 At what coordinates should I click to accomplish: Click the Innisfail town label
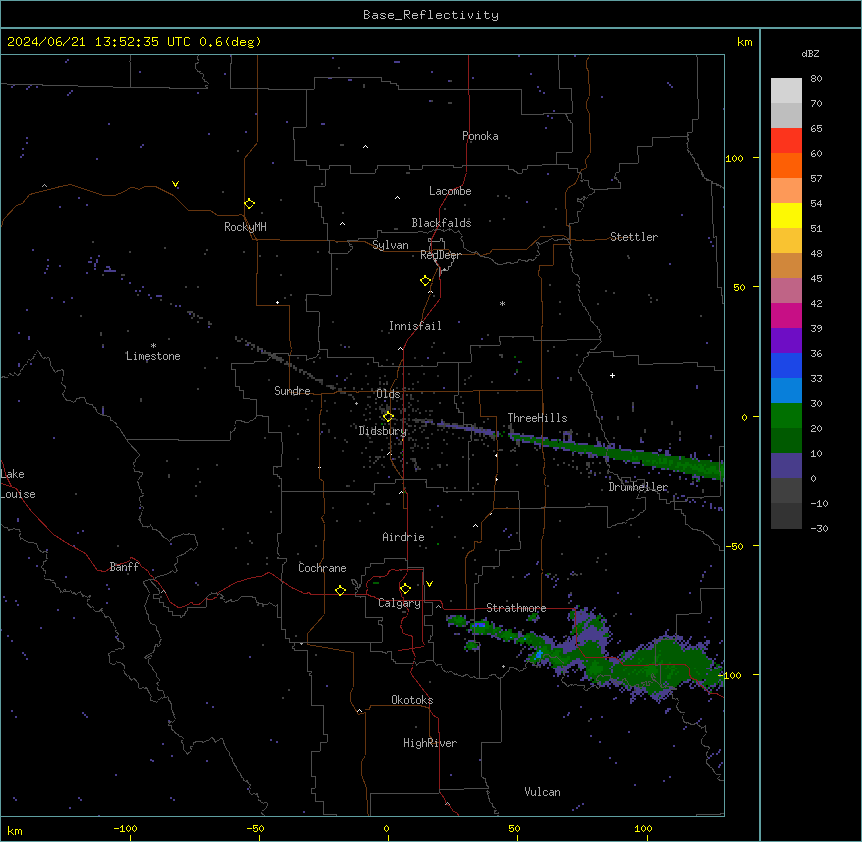(415, 326)
